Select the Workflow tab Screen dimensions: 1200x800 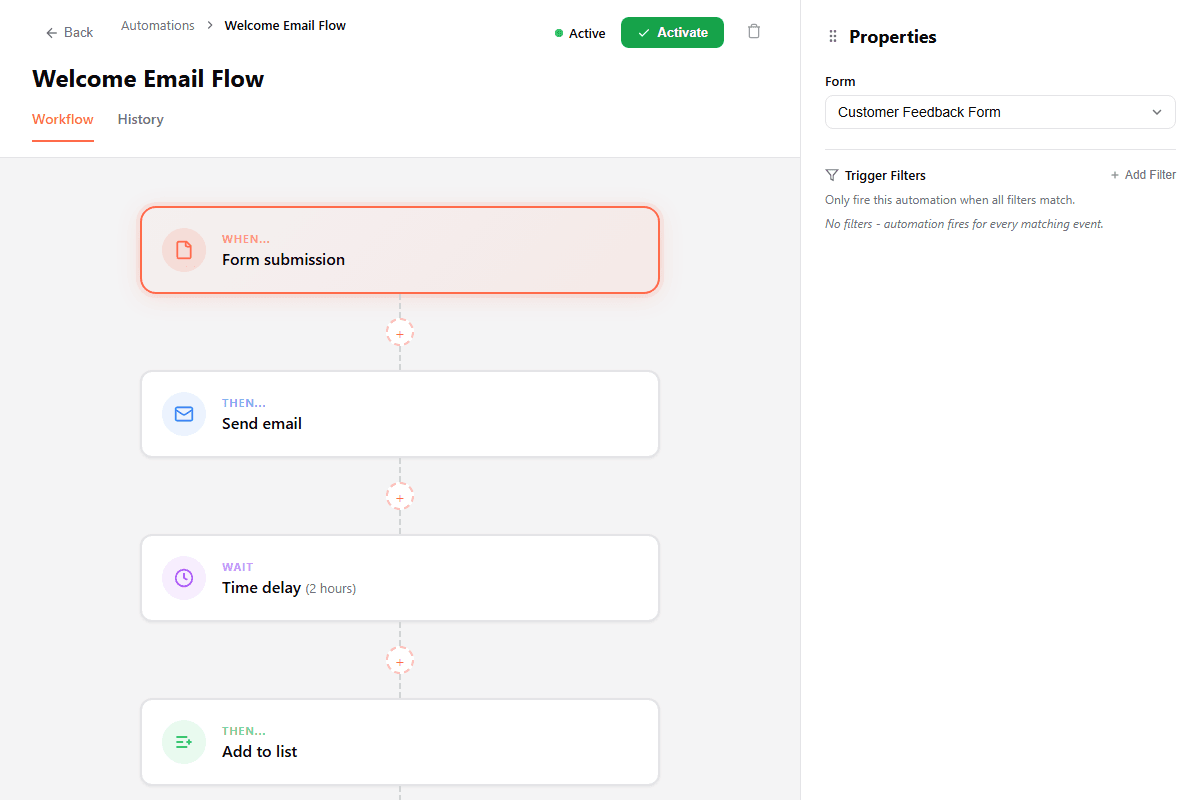pyautogui.click(x=62, y=119)
